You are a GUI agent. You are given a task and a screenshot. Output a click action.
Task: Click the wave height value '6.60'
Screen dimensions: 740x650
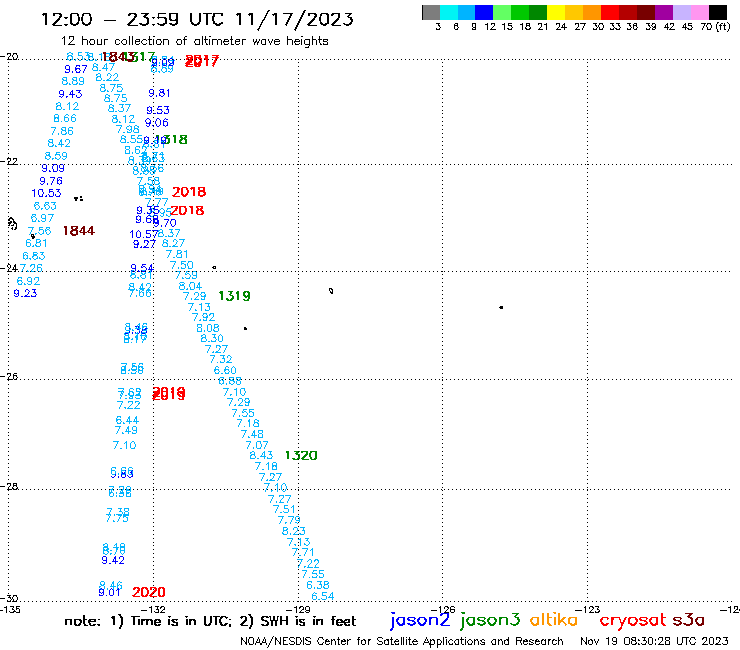coord(225,371)
